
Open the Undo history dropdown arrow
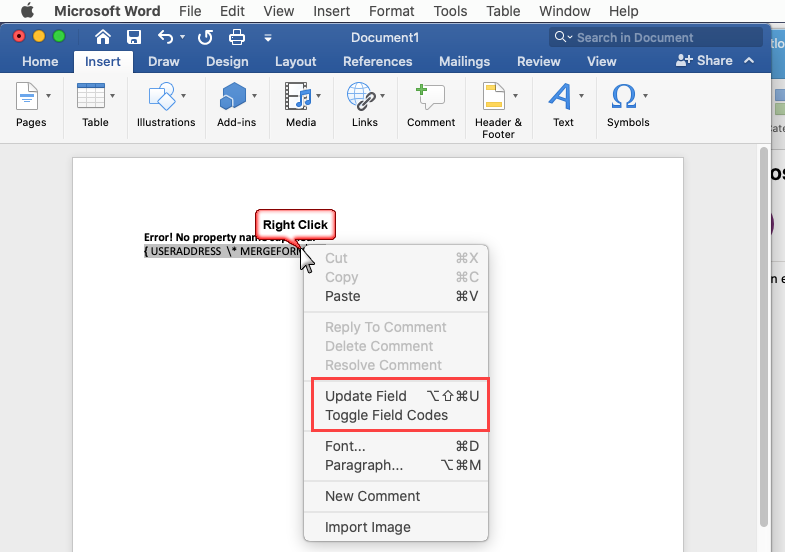[x=182, y=37]
